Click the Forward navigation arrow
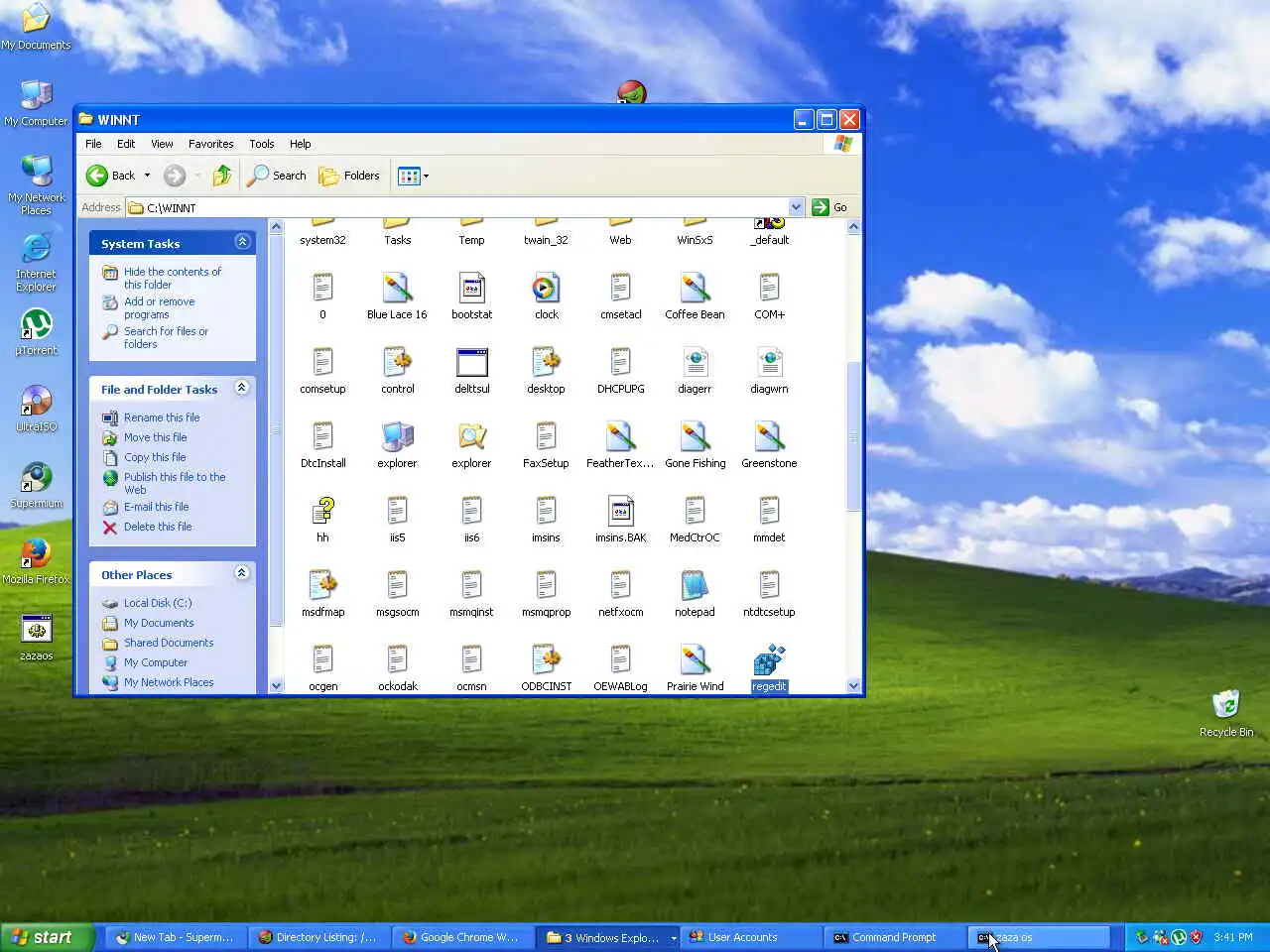 tap(175, 176)
